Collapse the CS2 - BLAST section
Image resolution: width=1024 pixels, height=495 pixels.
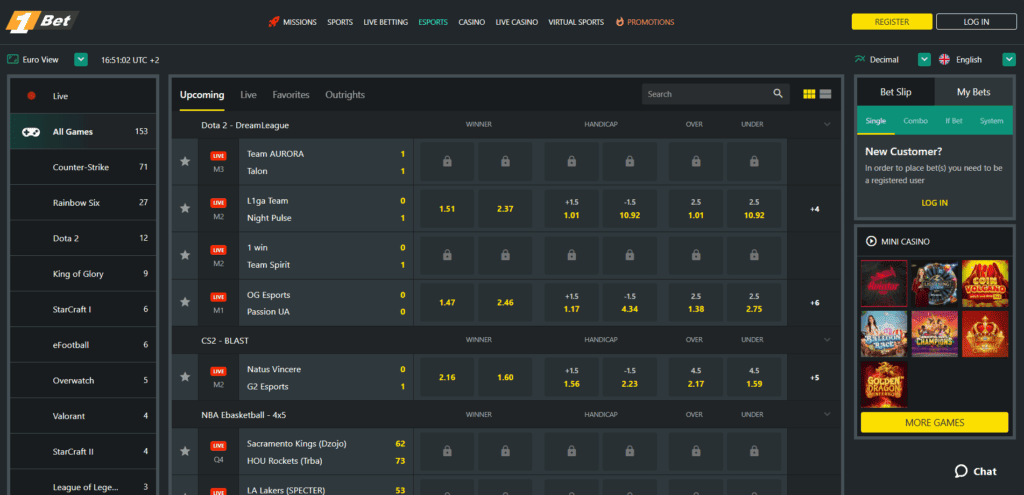pos(827,340)
